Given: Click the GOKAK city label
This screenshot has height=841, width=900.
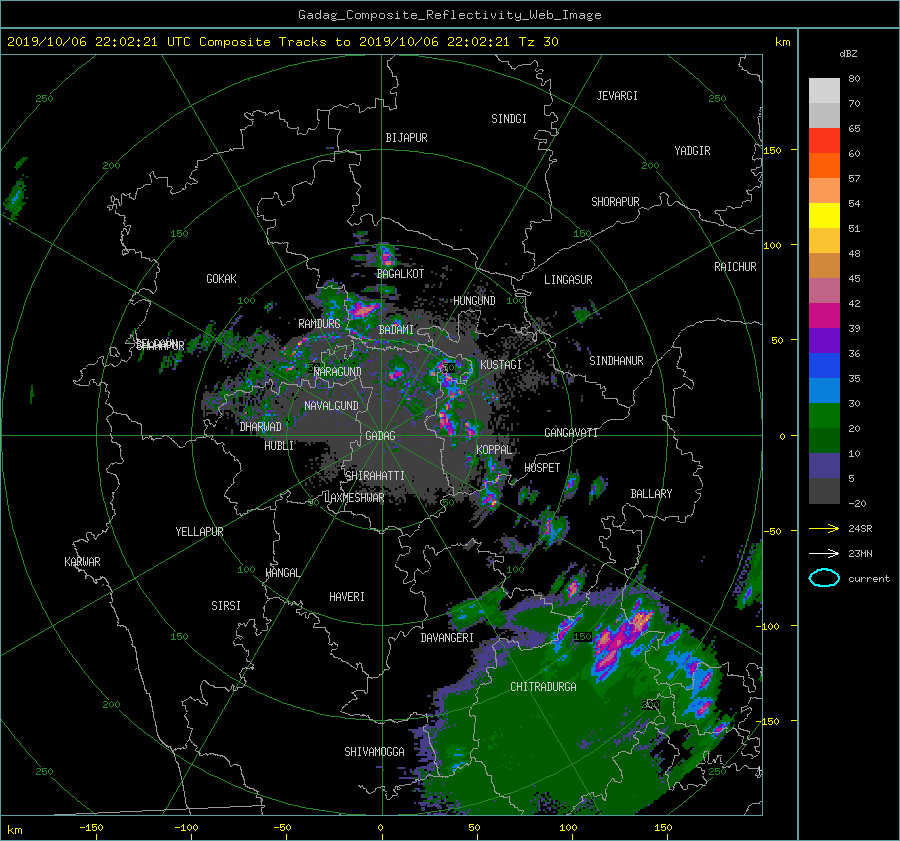Looking at the screenshot, I should pyautogui.click(x=221, y=279).
